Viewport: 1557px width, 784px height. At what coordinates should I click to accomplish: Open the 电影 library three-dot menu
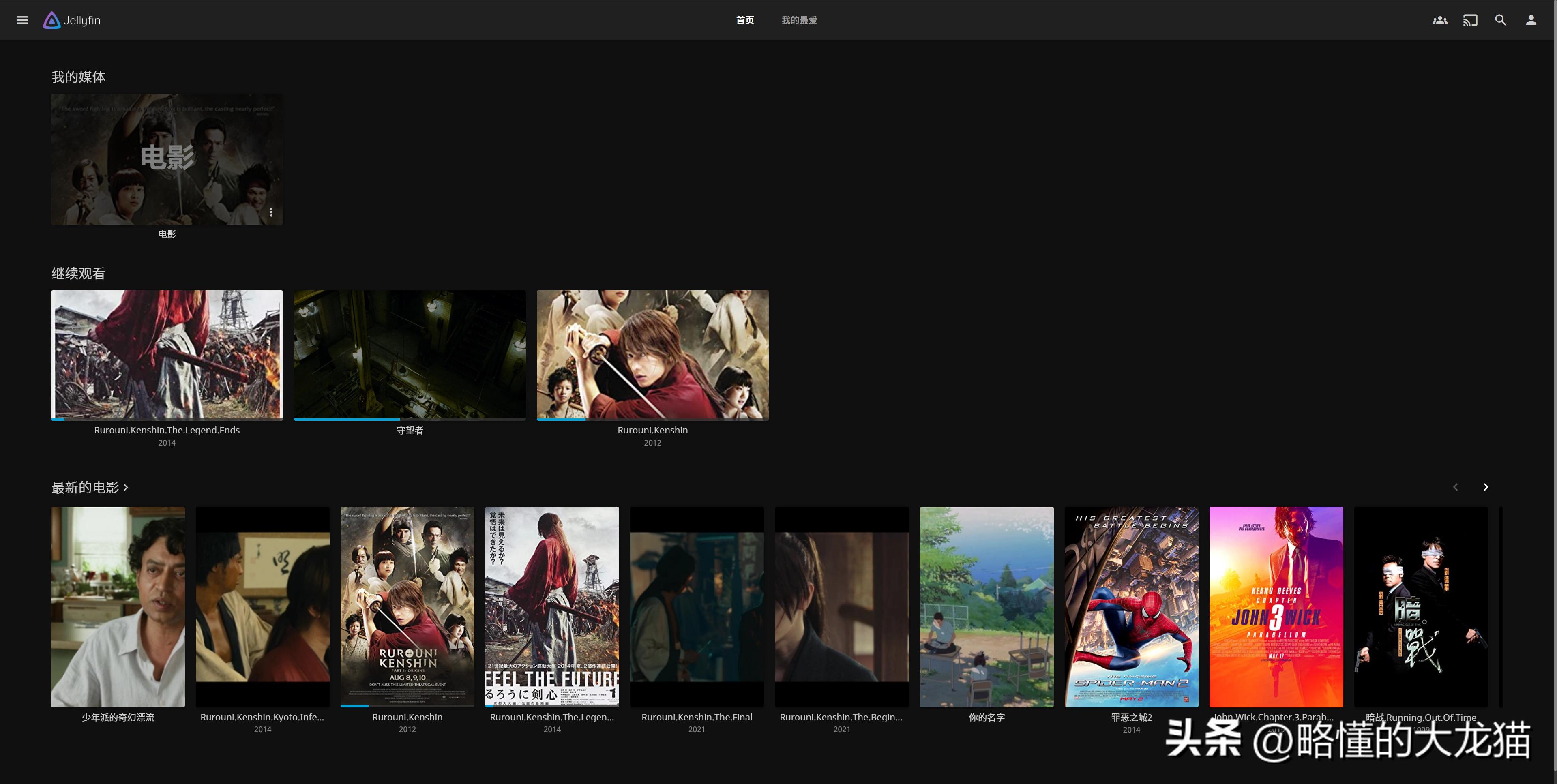pos(271,212)
